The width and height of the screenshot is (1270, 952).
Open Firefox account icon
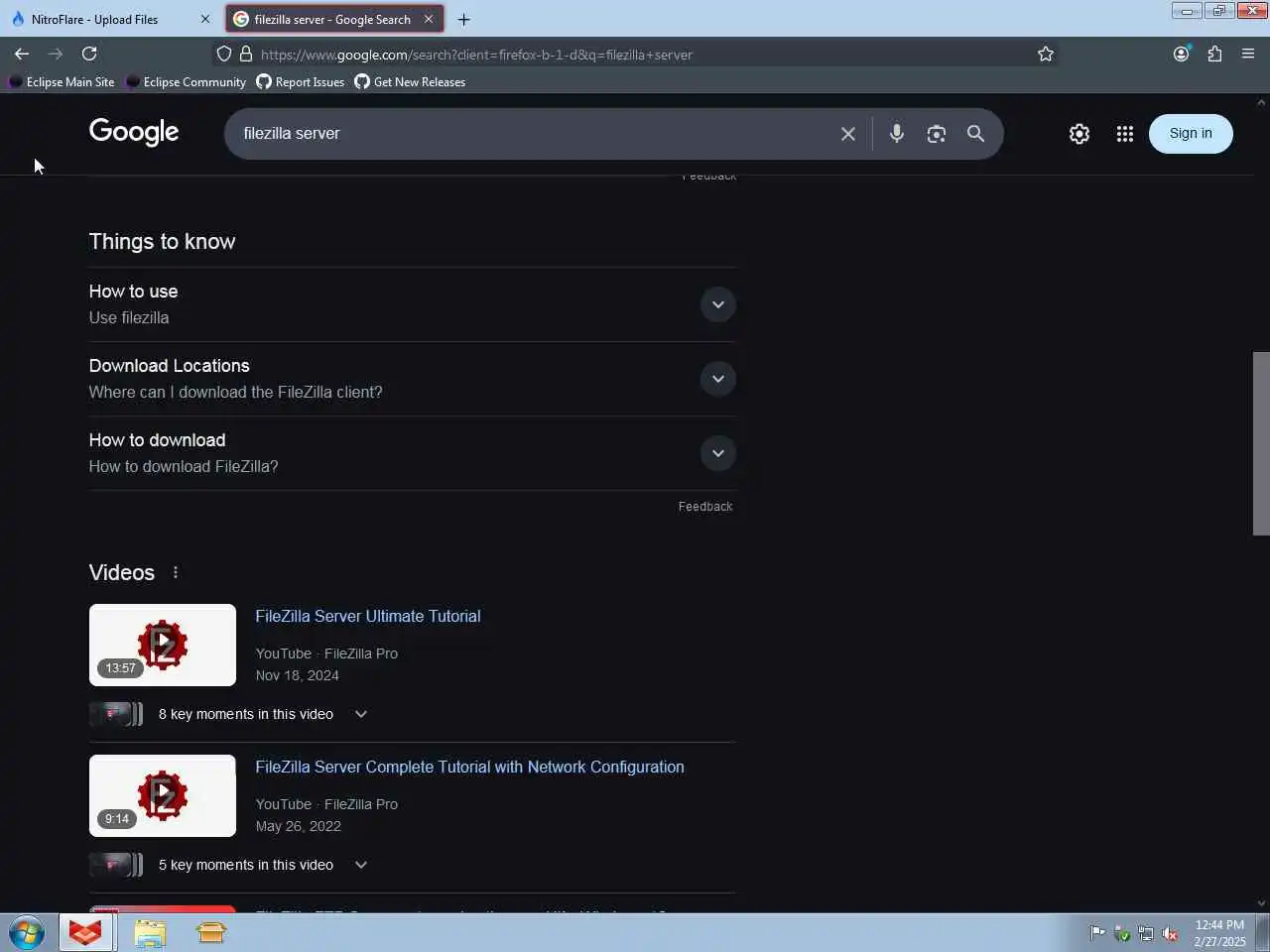coord(1181,54)
